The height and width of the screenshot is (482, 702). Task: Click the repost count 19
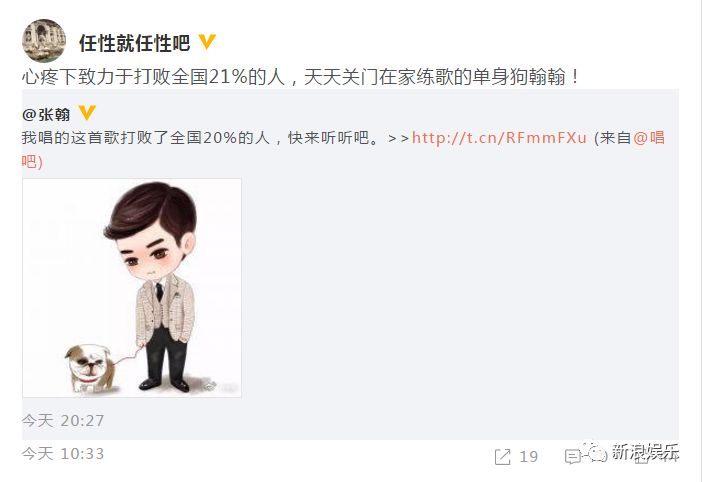point(528,456)
